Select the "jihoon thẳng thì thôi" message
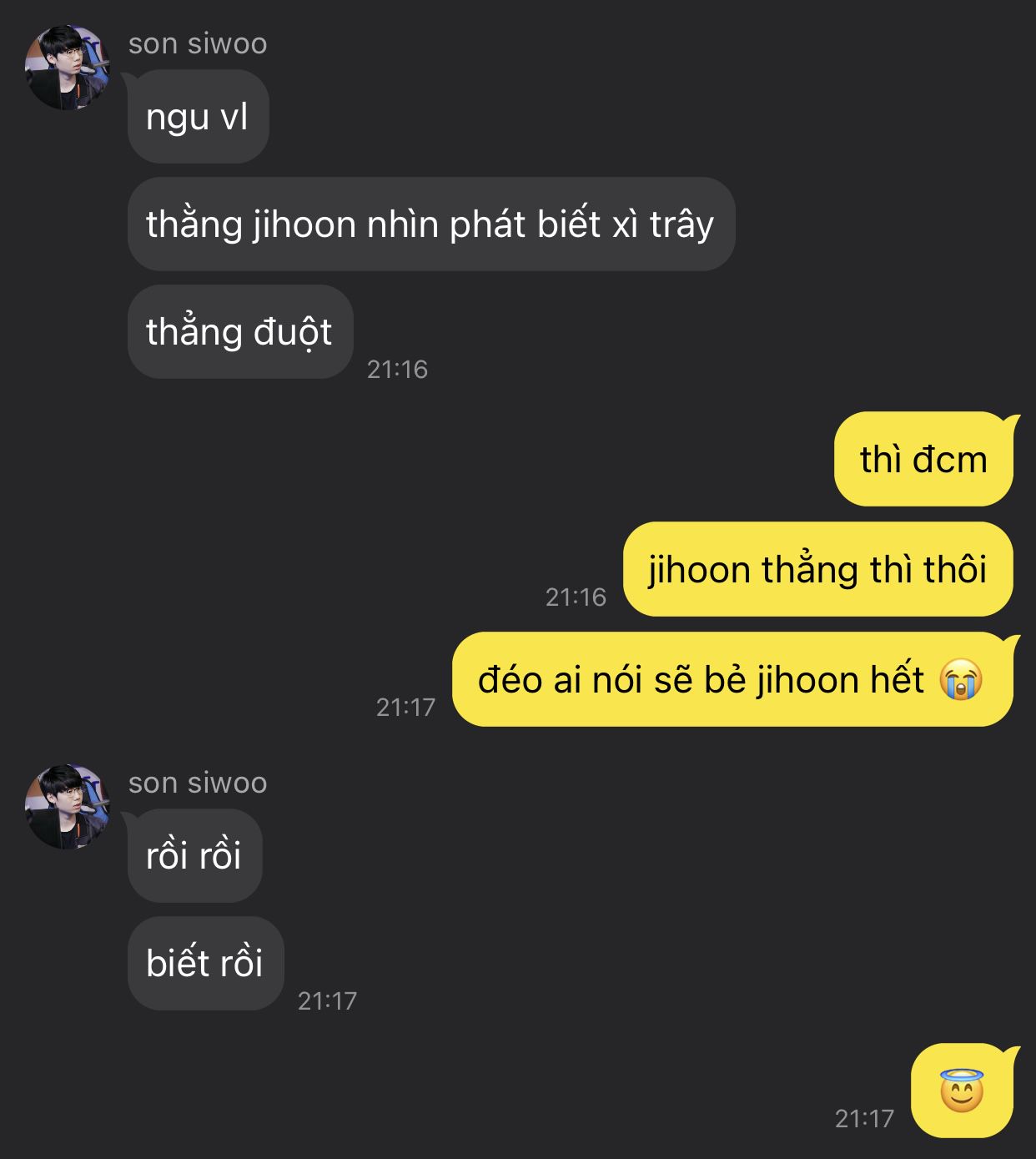Image resolution: width=1036 pixels, height=1159 pixels. point(818,569)
